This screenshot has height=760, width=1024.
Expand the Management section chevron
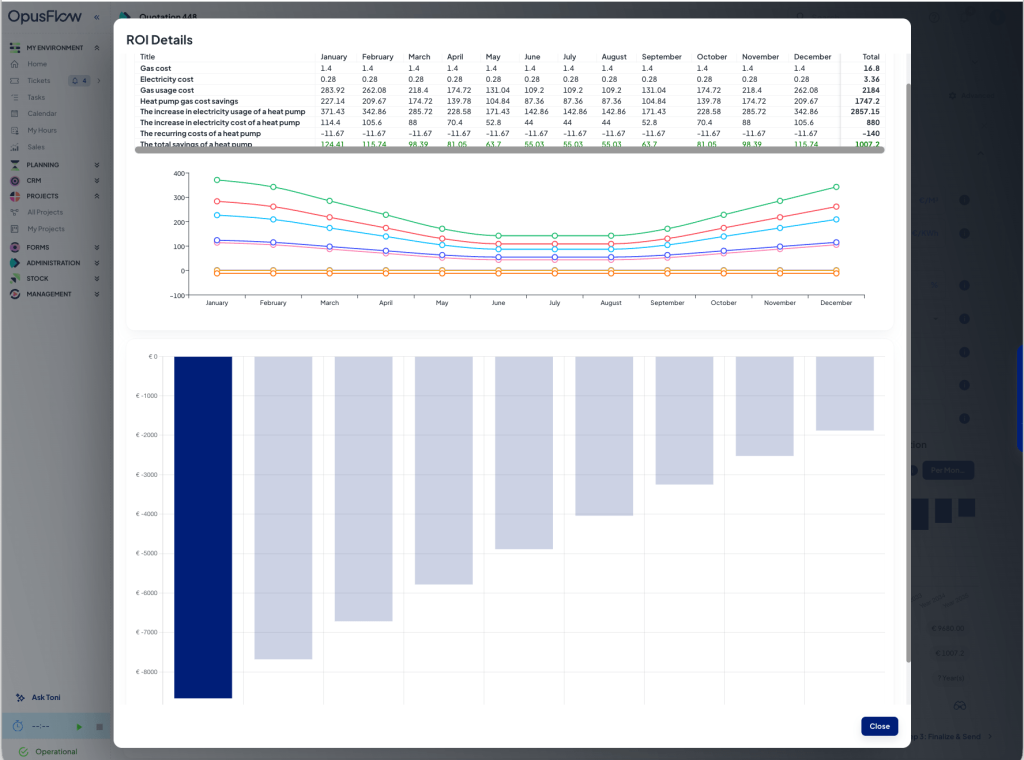pos(97,294)
